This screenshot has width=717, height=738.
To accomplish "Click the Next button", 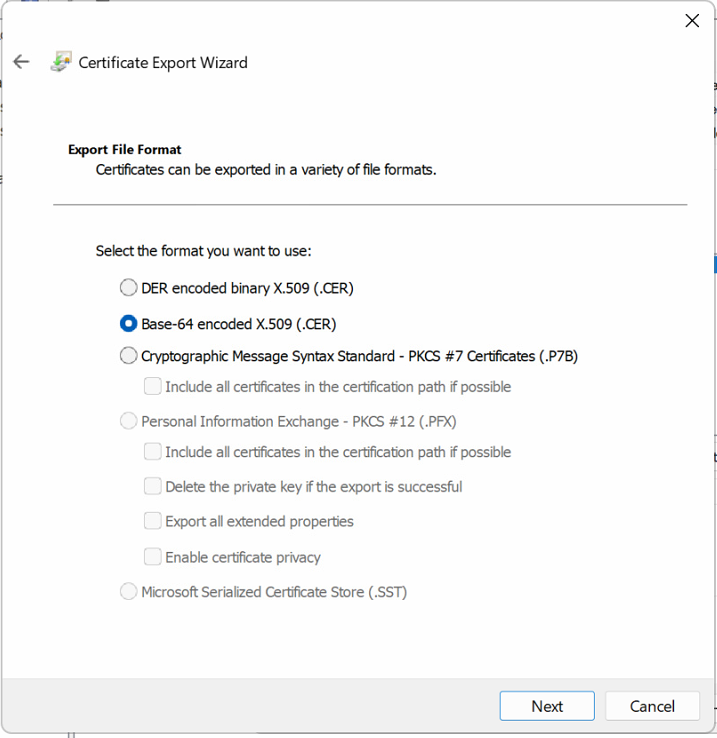I will (x=547, y=706).
